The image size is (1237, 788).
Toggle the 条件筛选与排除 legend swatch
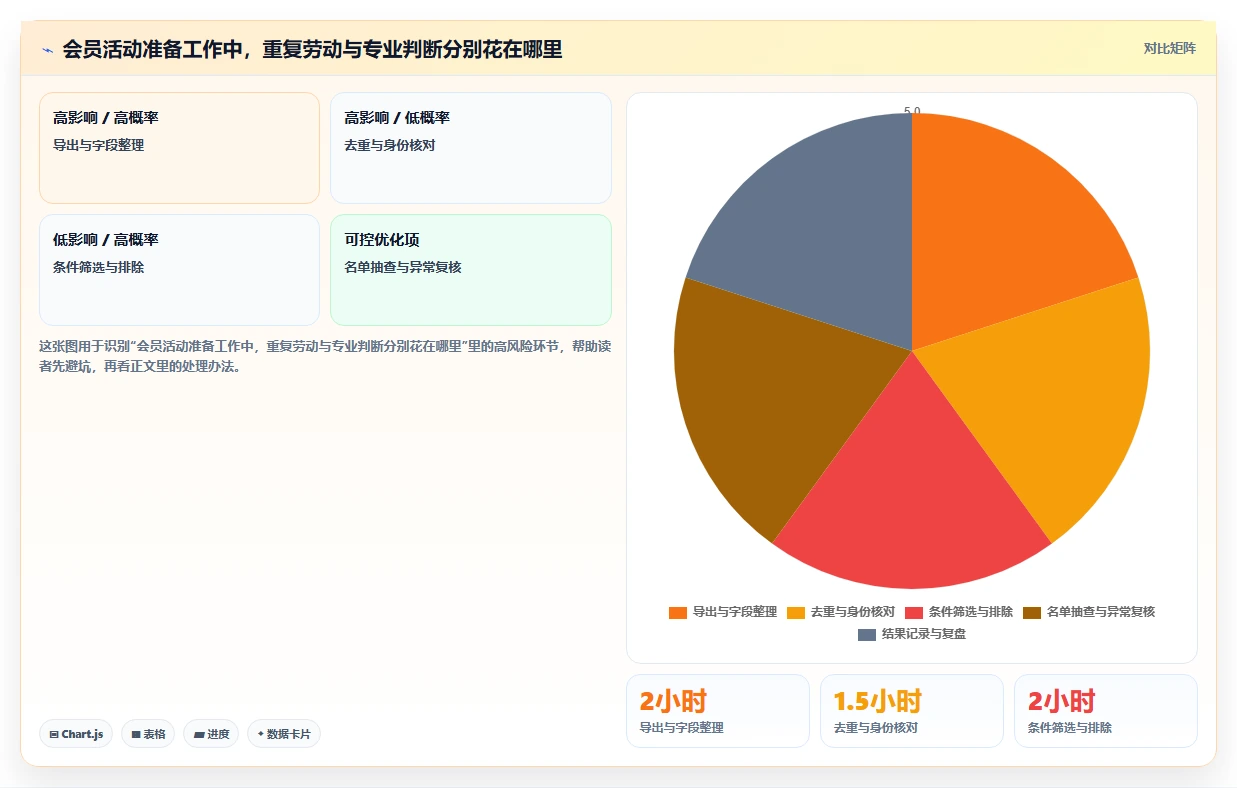point(914,612)
